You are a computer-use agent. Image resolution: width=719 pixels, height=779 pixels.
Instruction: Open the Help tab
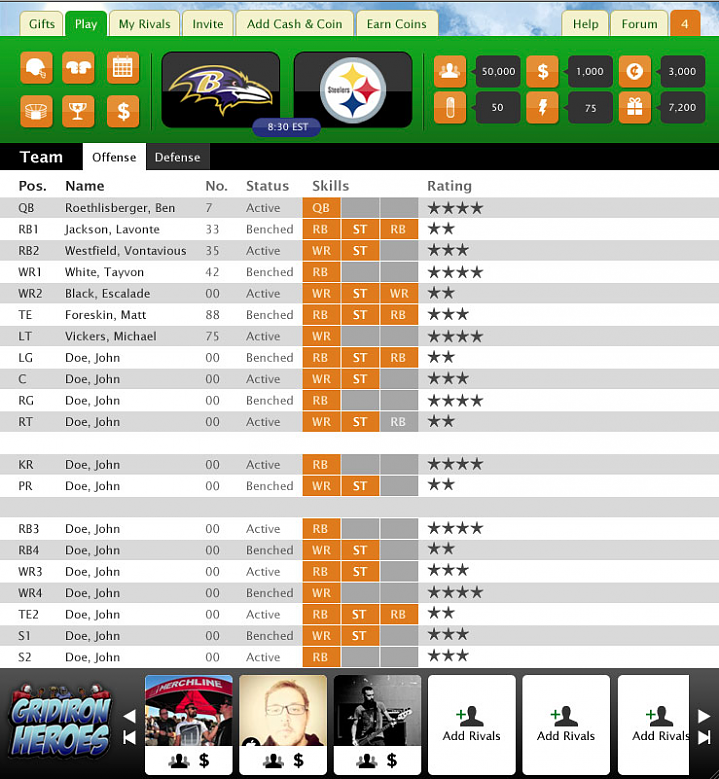point(585,24)
